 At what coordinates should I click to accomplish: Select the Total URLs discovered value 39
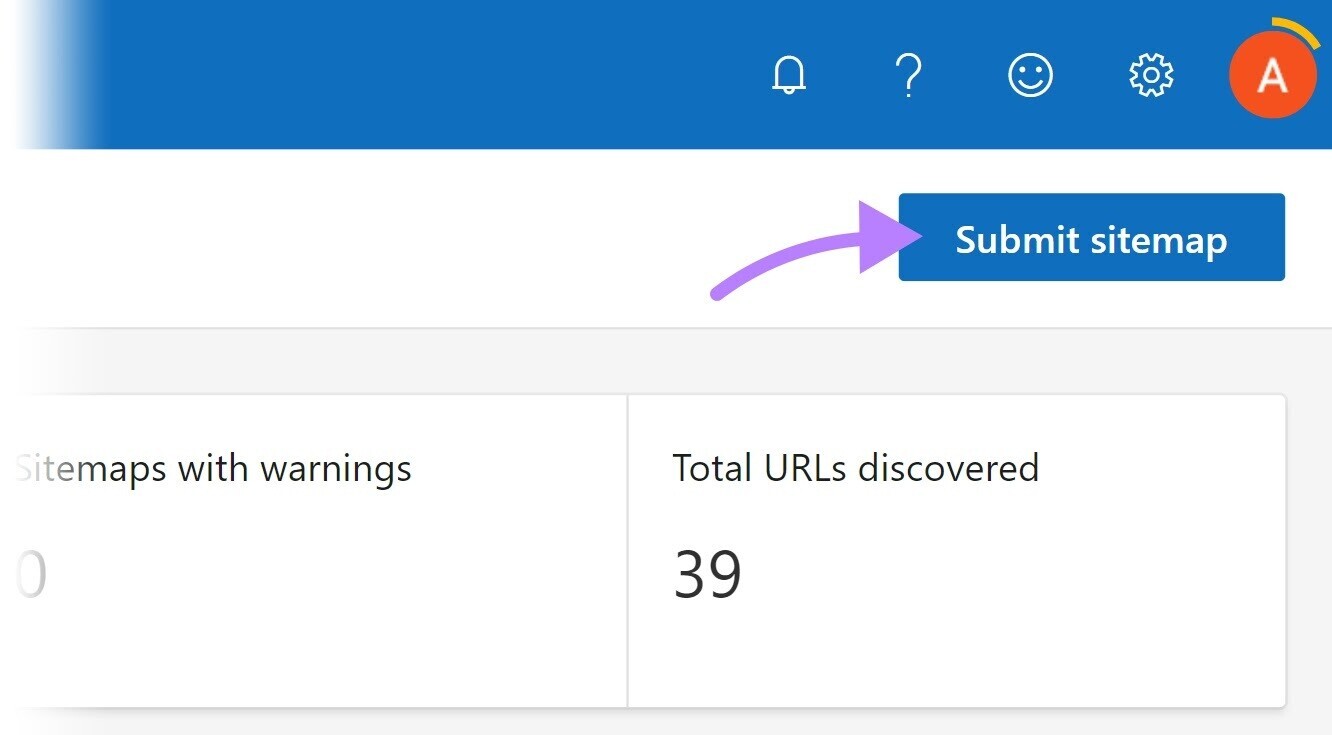tap(709, 572)
